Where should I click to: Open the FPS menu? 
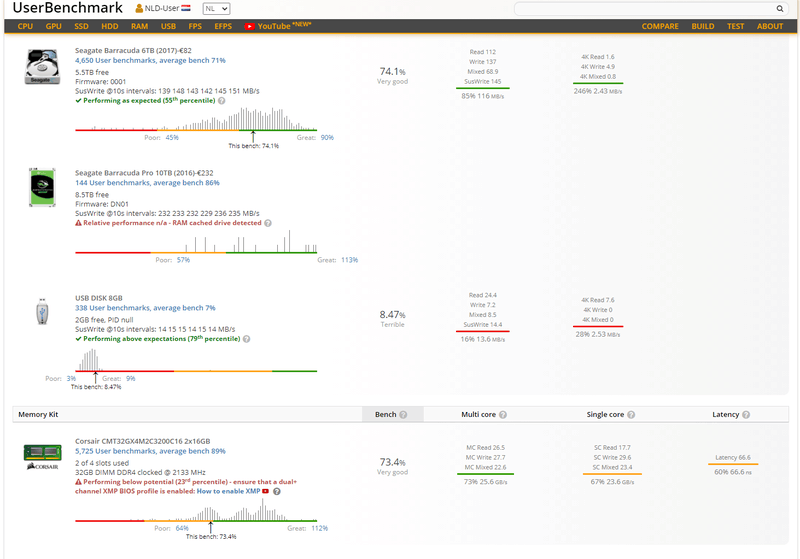(195, 27)
